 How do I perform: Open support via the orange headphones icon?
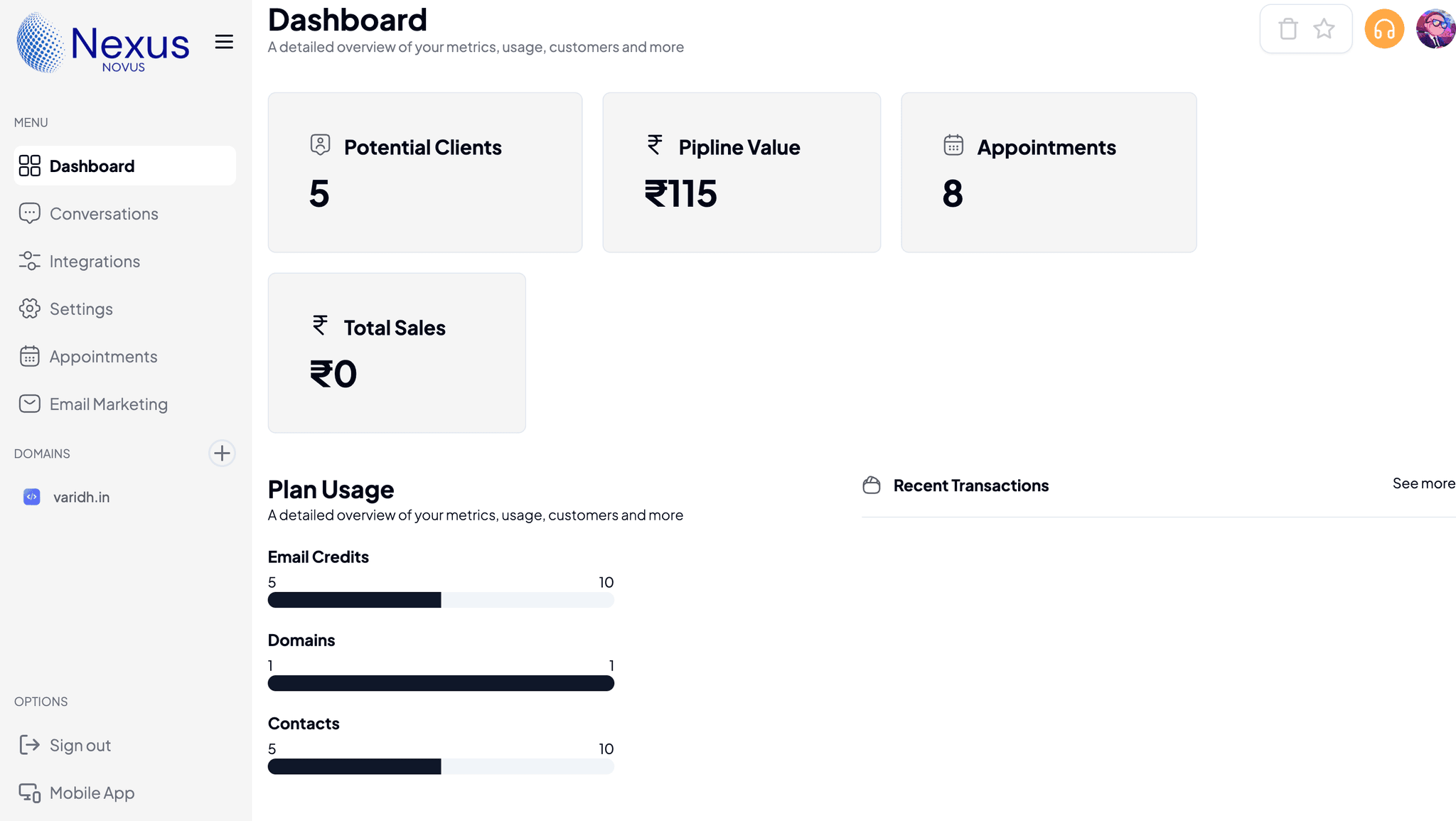pos(1383,29)
